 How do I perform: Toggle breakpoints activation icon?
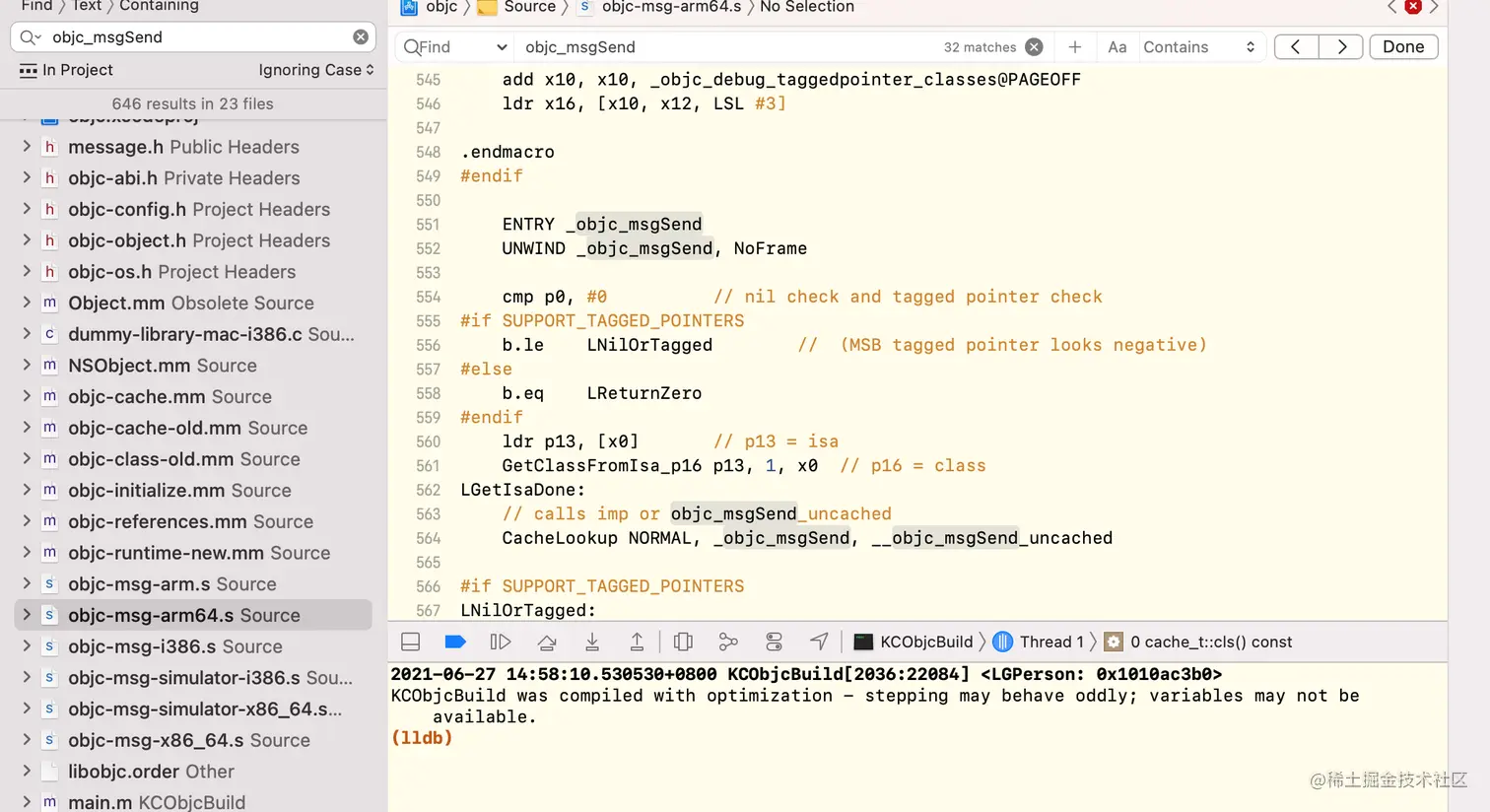[455, 642]
